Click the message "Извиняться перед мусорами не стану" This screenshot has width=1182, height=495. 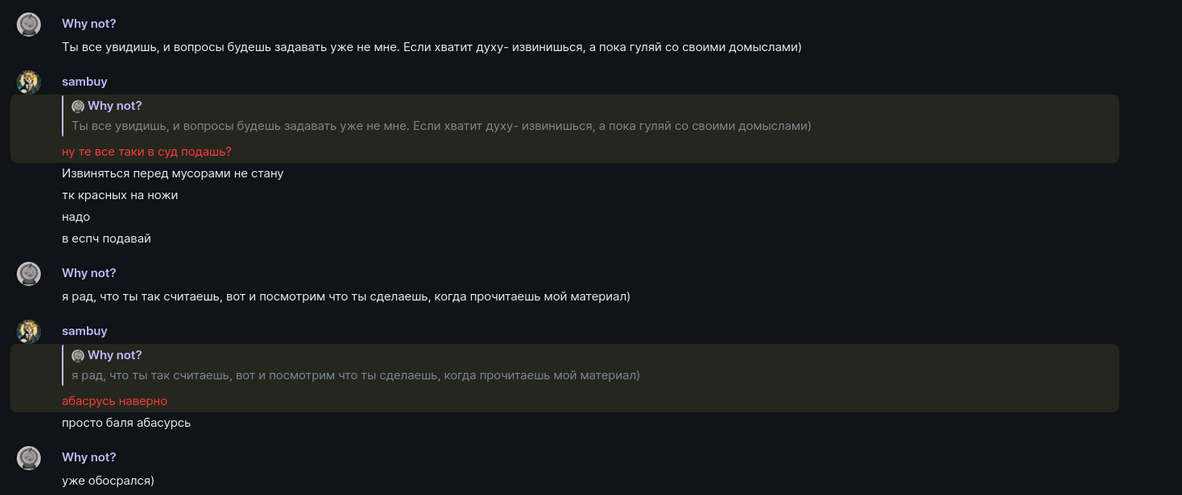172,174
